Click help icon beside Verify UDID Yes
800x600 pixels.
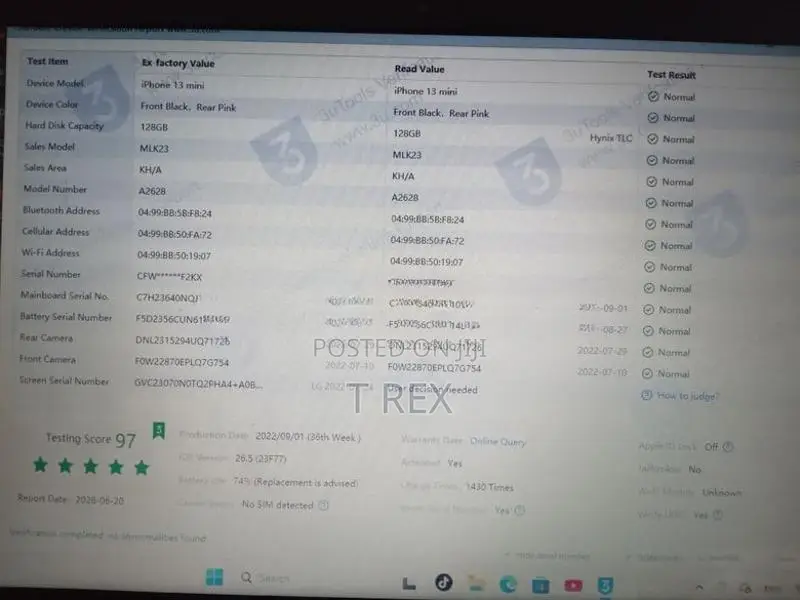pos(717,515)
